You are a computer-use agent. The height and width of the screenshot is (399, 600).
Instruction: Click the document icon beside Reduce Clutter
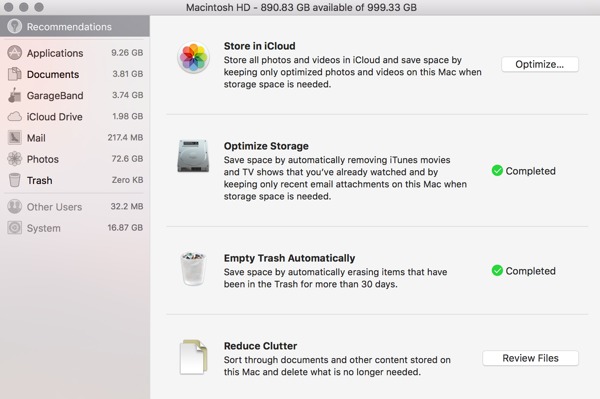pos(194,357)
